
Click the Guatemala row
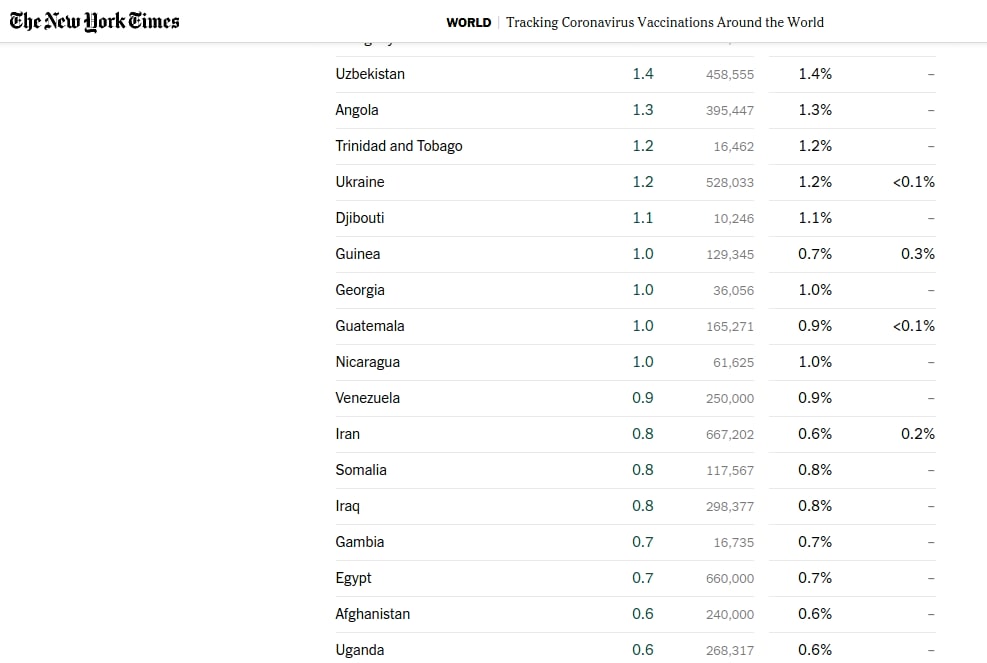pyautogui.click(x=635, y=326)
